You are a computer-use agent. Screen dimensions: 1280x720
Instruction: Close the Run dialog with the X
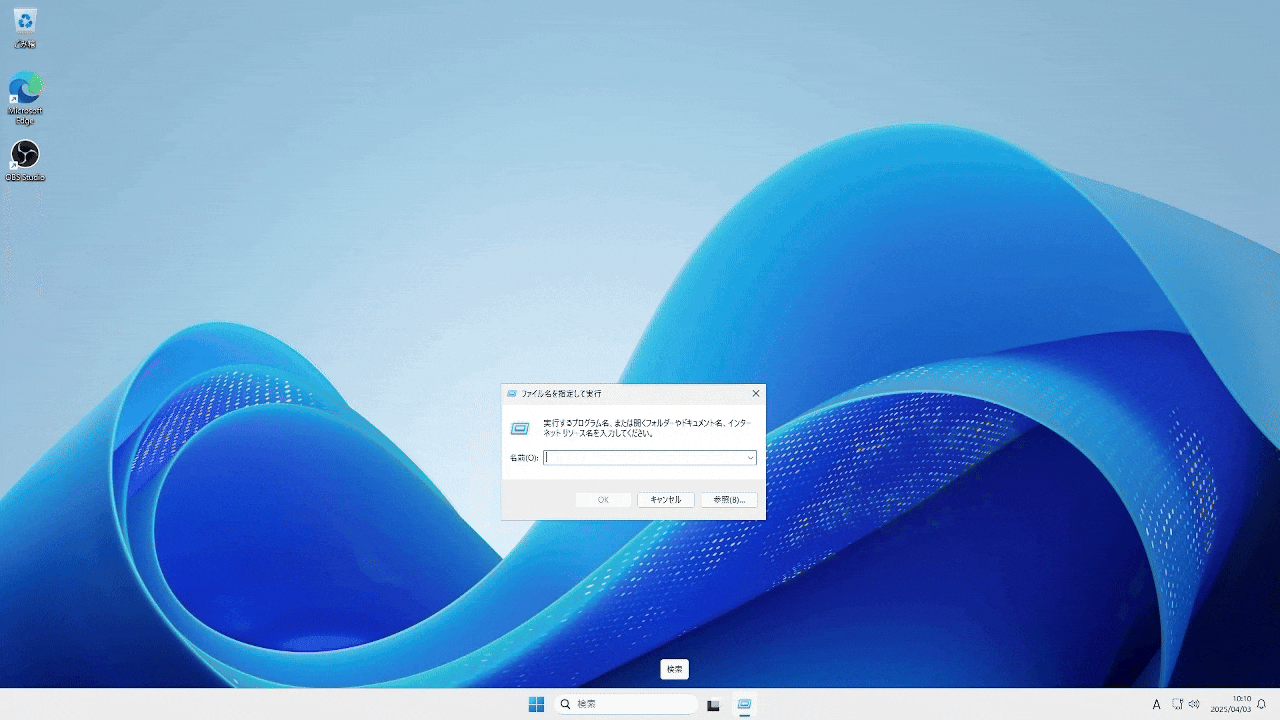(x=755, y=393)
